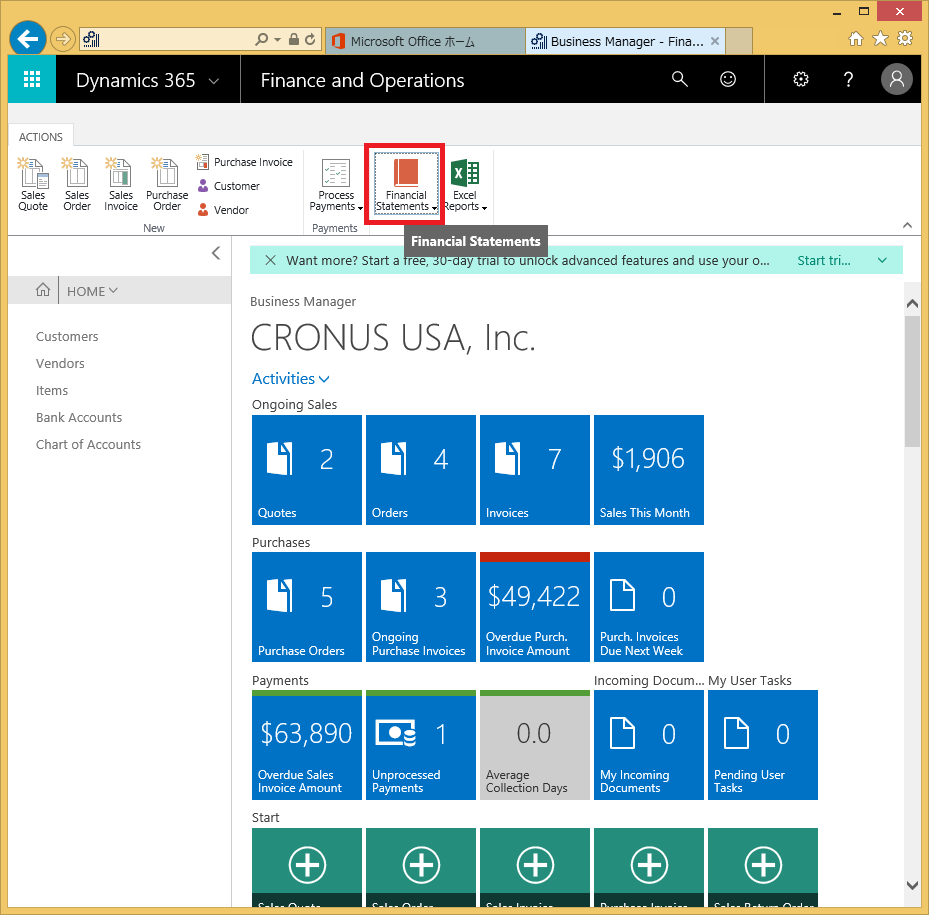
Task: Open Bank Accounts in navigation pane
Action: (x=79, y=418)
